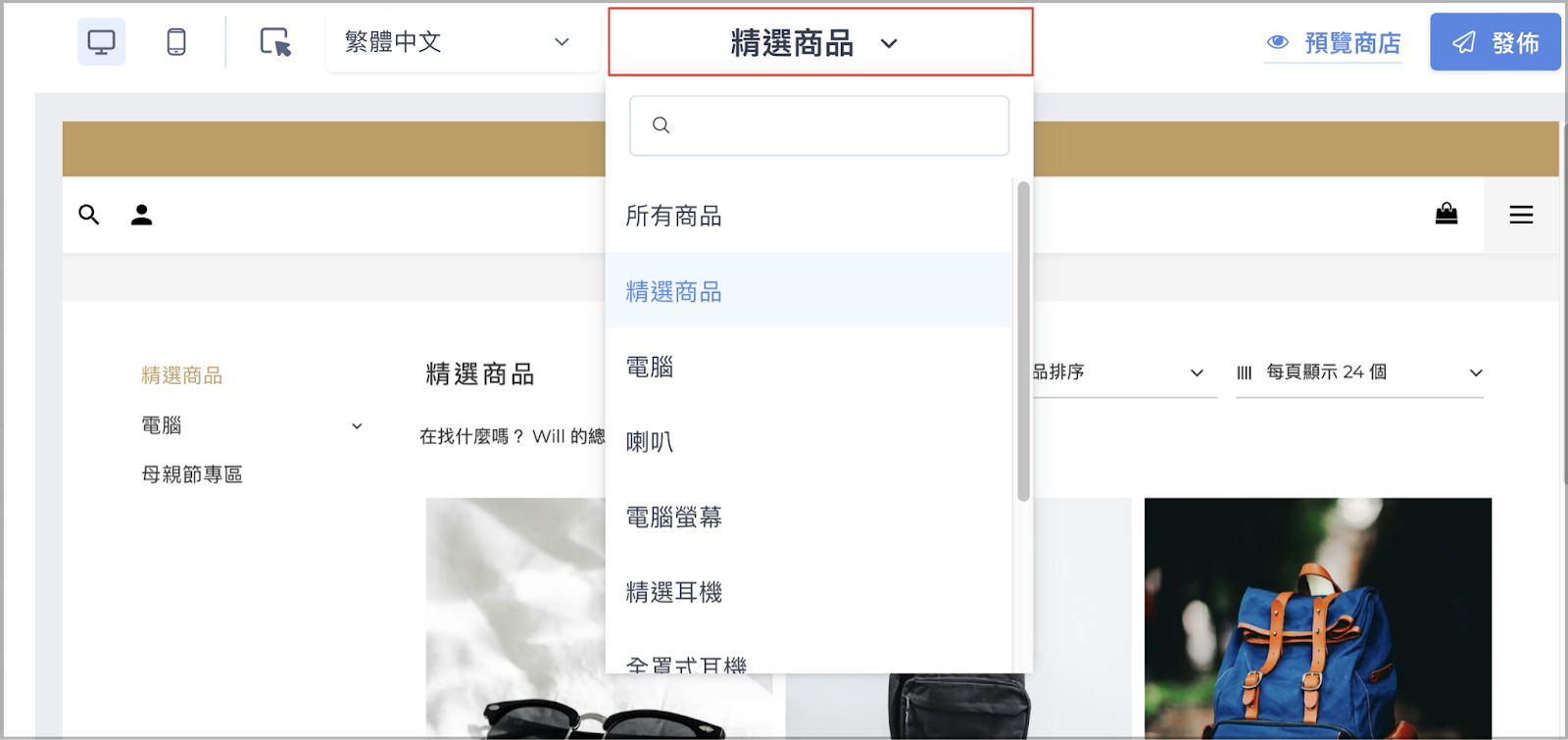
Task: Open the shopping bag cart icon
Action: [x=1446, y=214]
